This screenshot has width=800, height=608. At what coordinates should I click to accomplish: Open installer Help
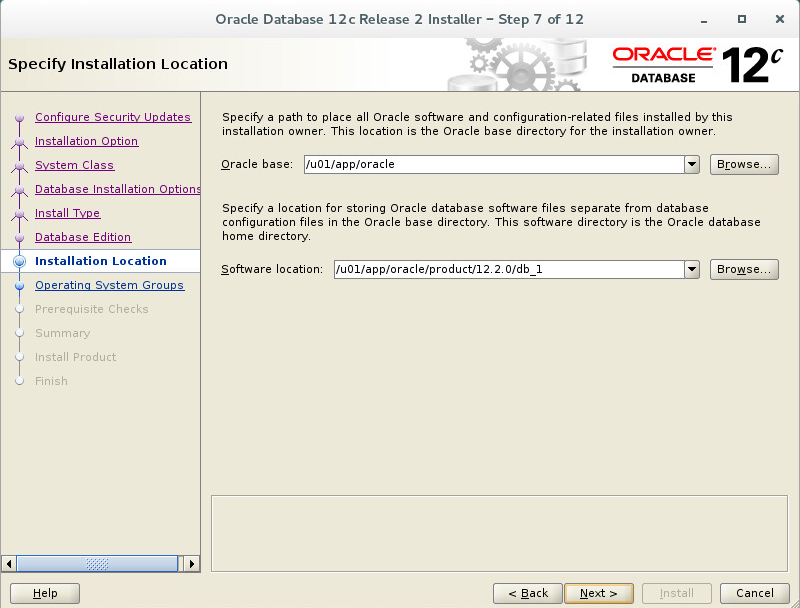coord(45,593)
